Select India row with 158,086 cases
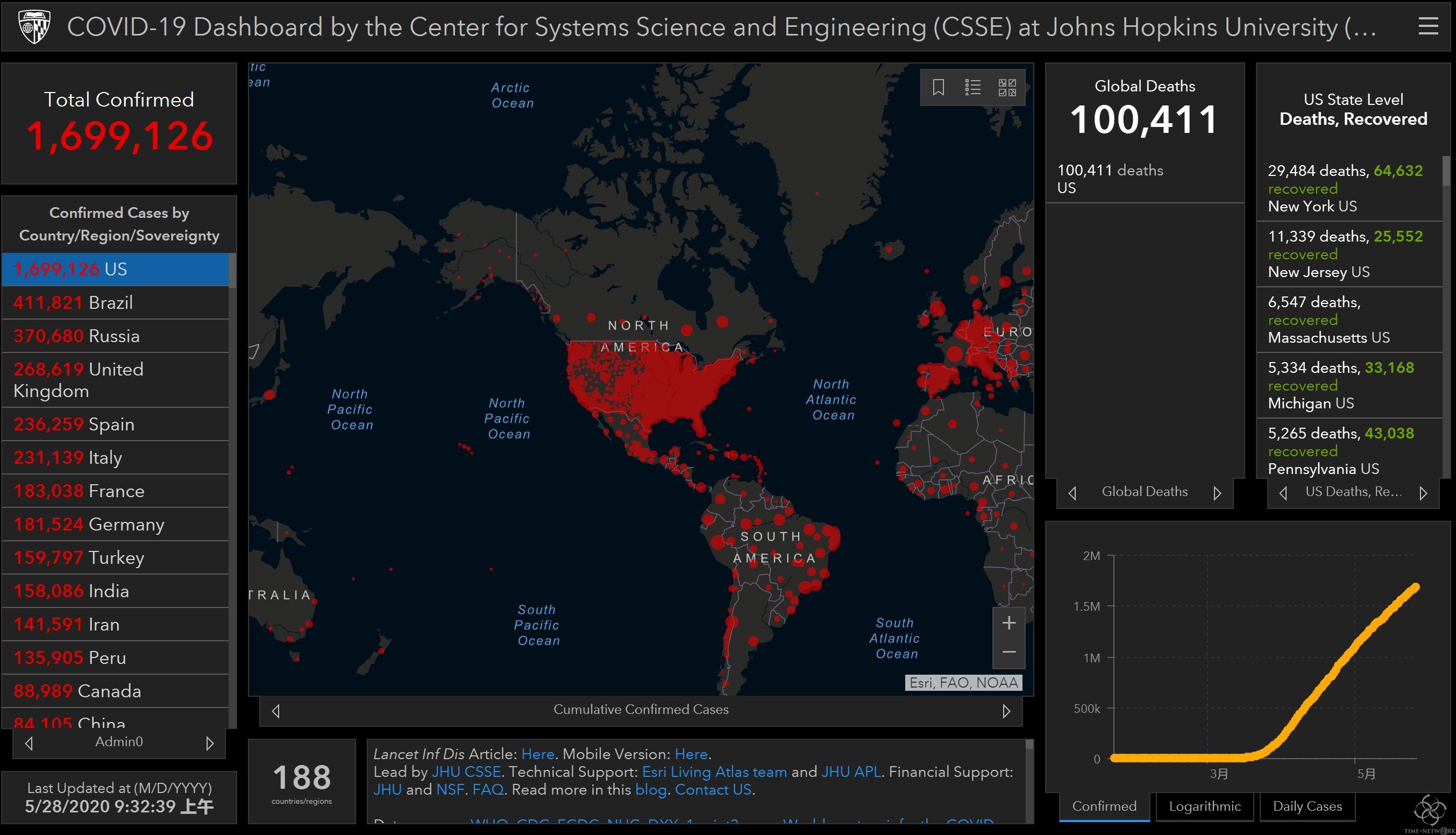1456x835 pixels. (115, 591)
